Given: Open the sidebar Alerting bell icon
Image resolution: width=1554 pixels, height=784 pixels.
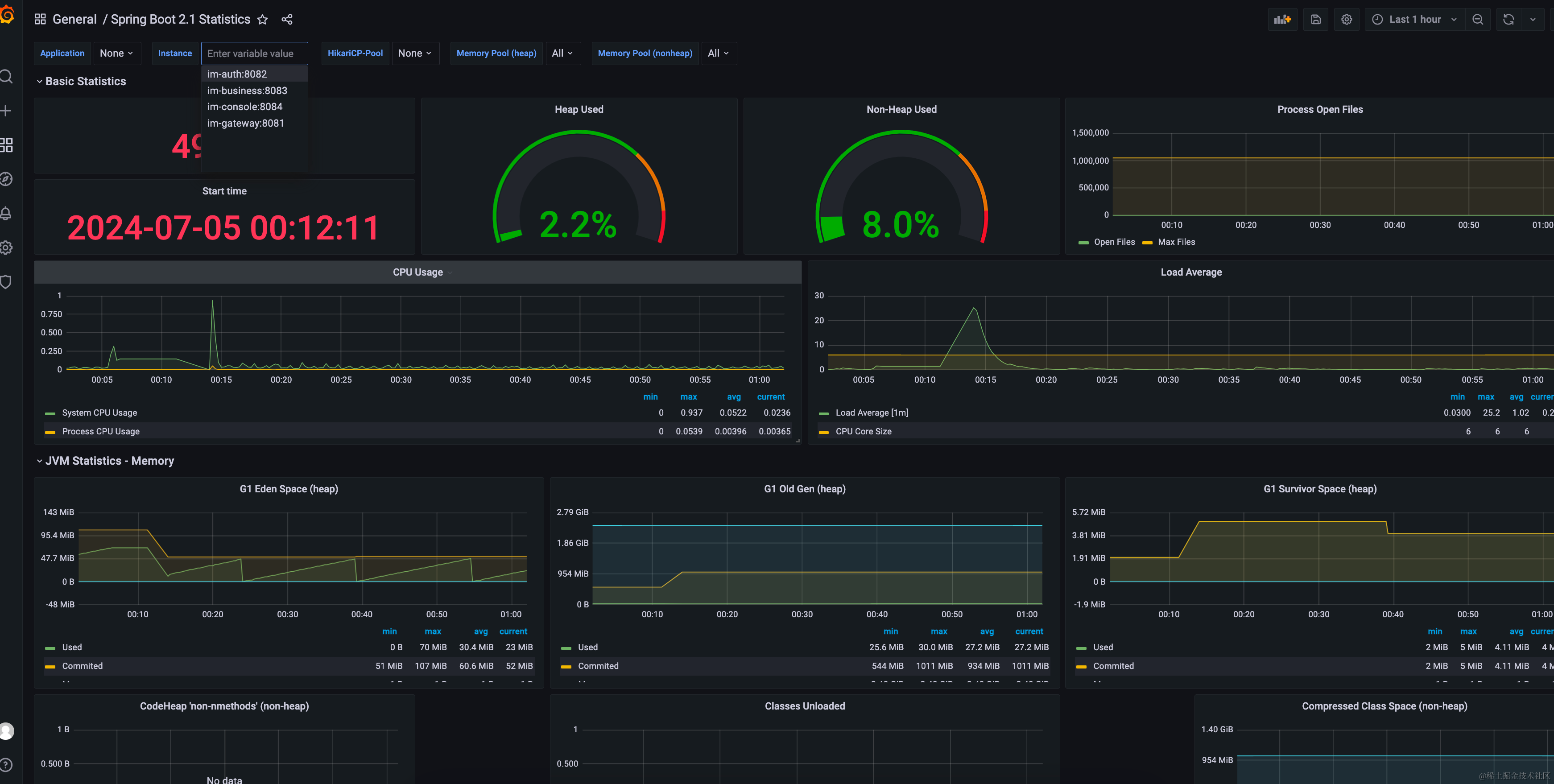Looking at the screenshot, I should [6, 214].
